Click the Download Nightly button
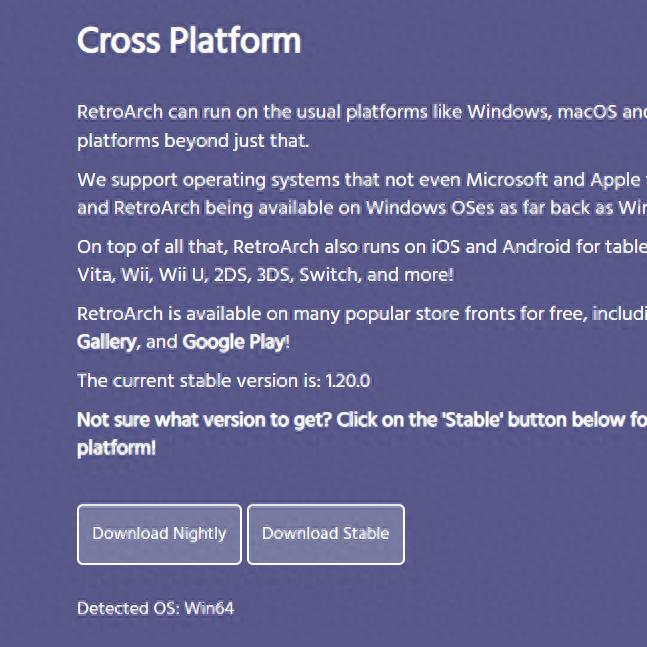Screen dimensions: 647x647 click(159, 534)
